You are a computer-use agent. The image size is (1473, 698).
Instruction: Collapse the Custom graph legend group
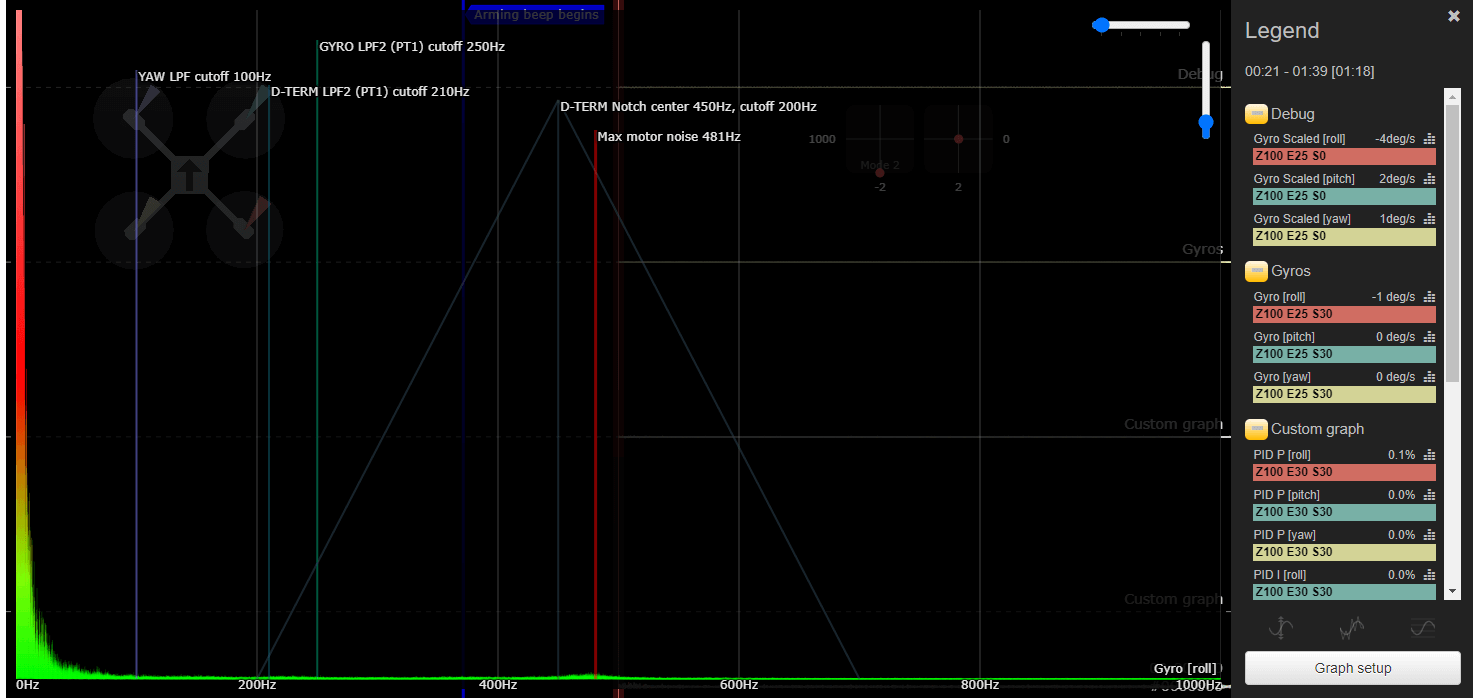1256,429
